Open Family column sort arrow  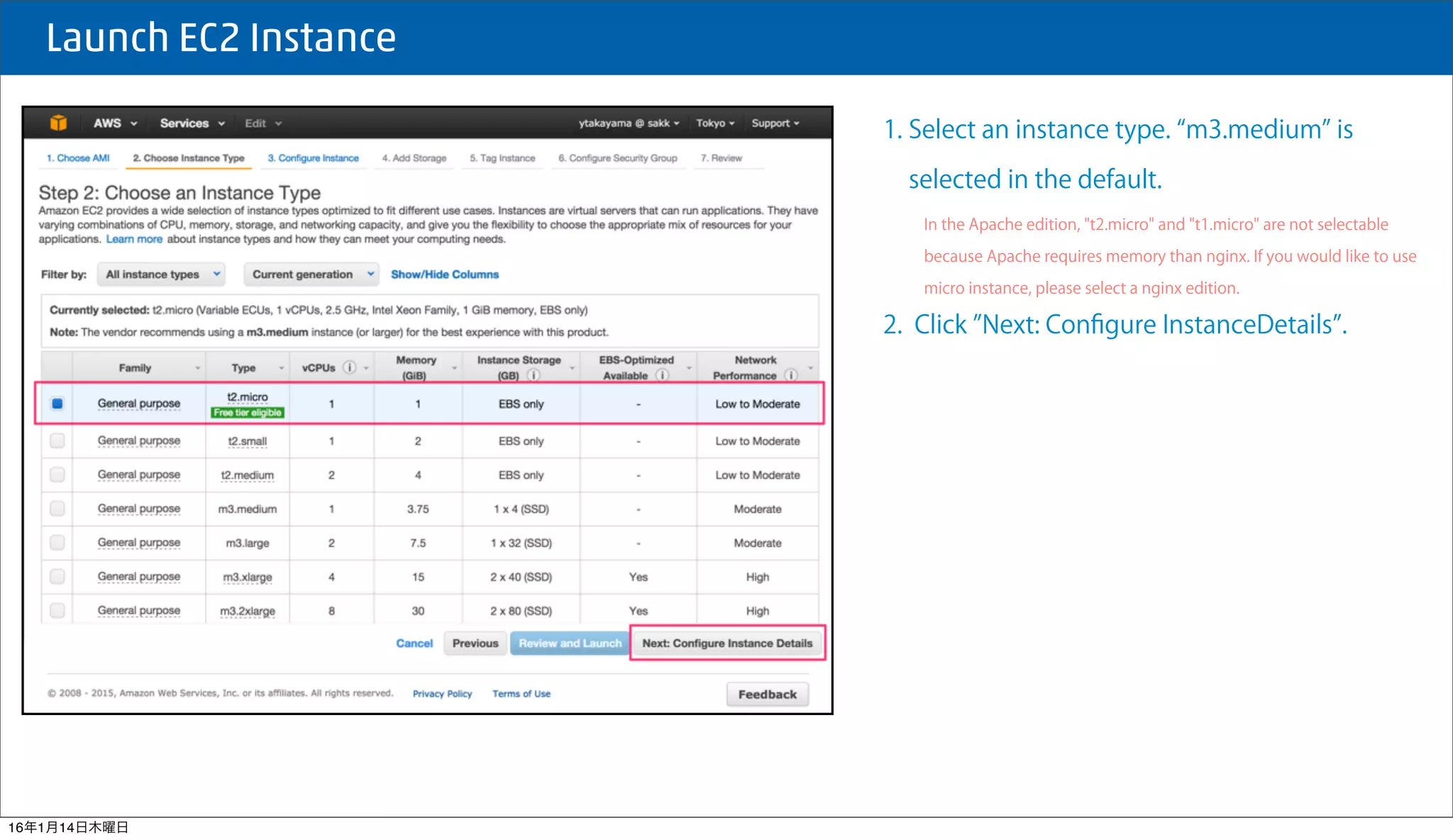[198, 368]
